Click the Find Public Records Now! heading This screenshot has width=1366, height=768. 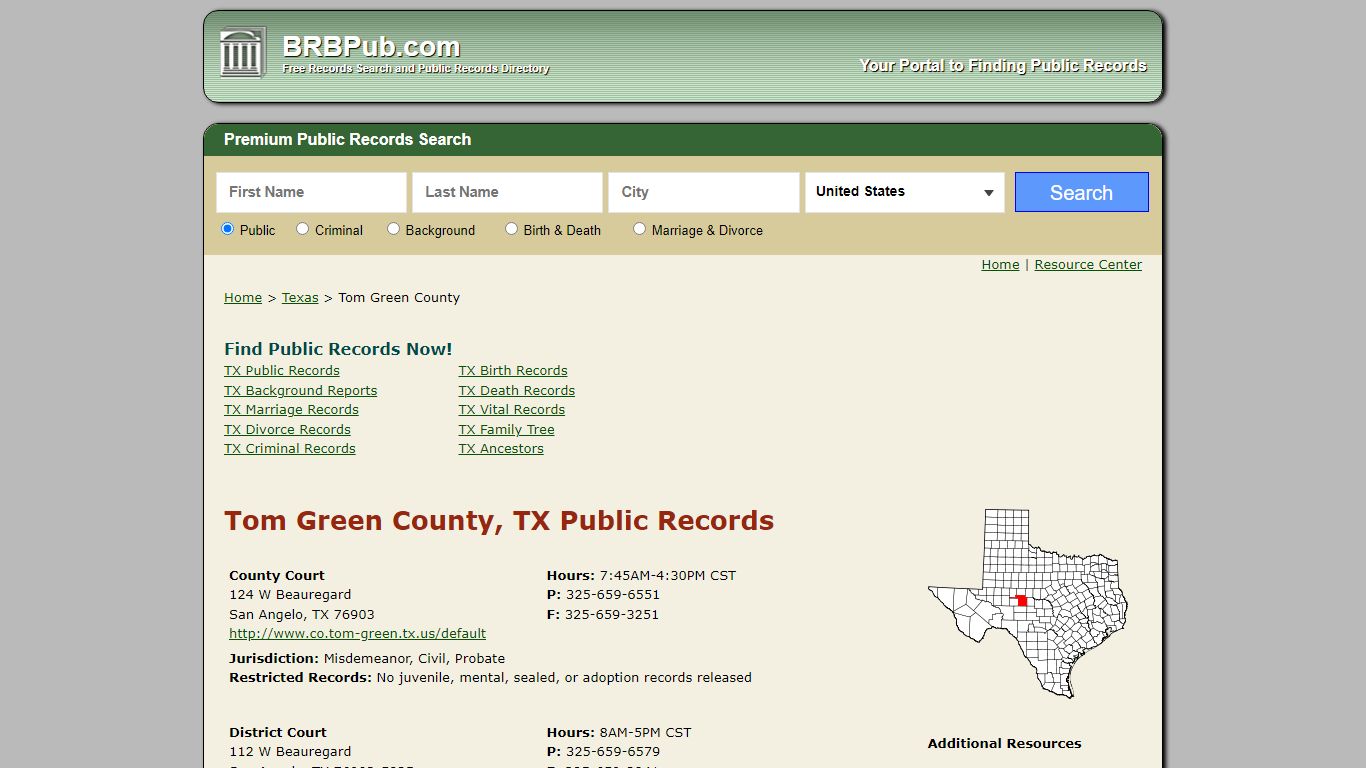pyautogui.click(x=338, y=349)
